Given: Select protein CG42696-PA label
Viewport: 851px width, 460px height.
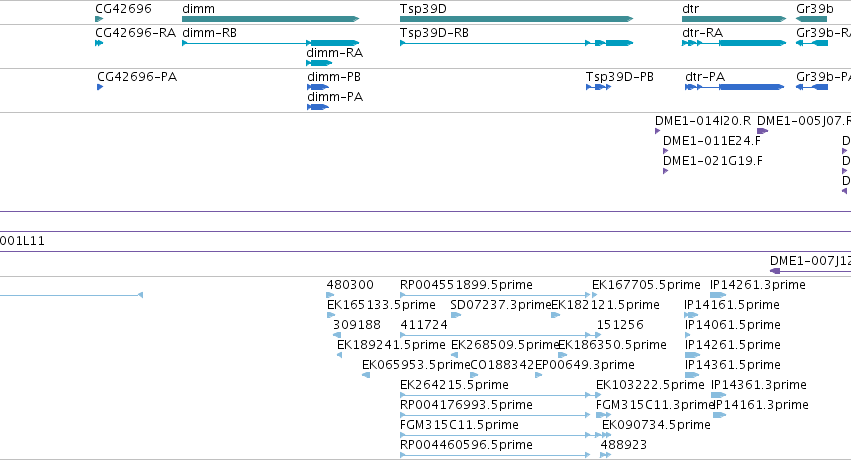Looking at the screenshot, I should coord(137,76).
